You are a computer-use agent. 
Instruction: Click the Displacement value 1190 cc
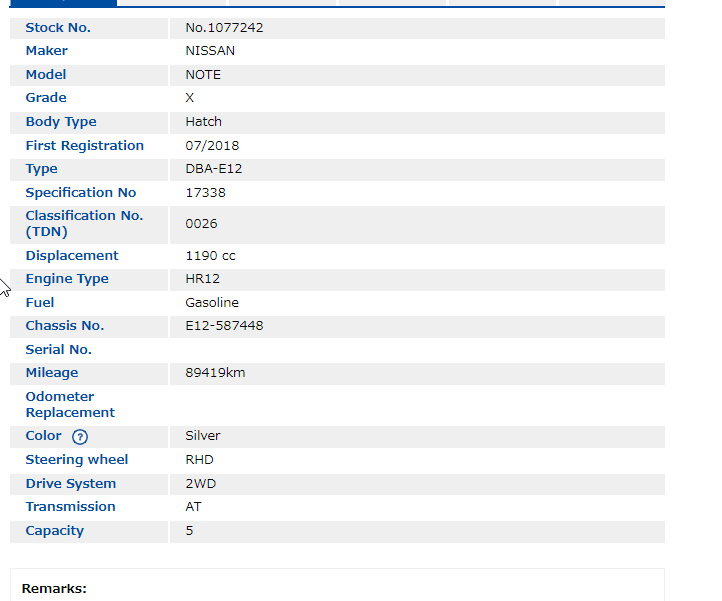click(x=210, y=256)
